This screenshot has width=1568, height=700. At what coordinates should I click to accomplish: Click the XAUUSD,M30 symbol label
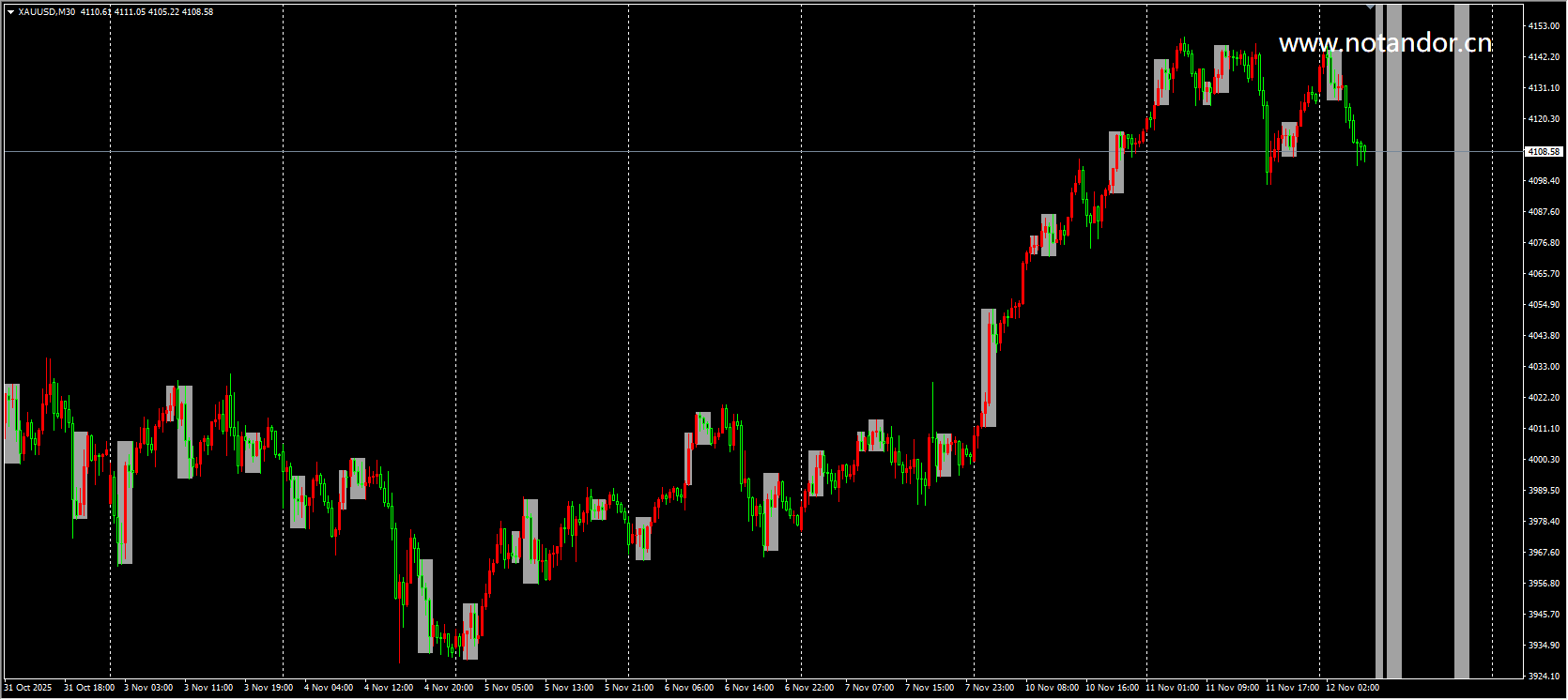47,12
